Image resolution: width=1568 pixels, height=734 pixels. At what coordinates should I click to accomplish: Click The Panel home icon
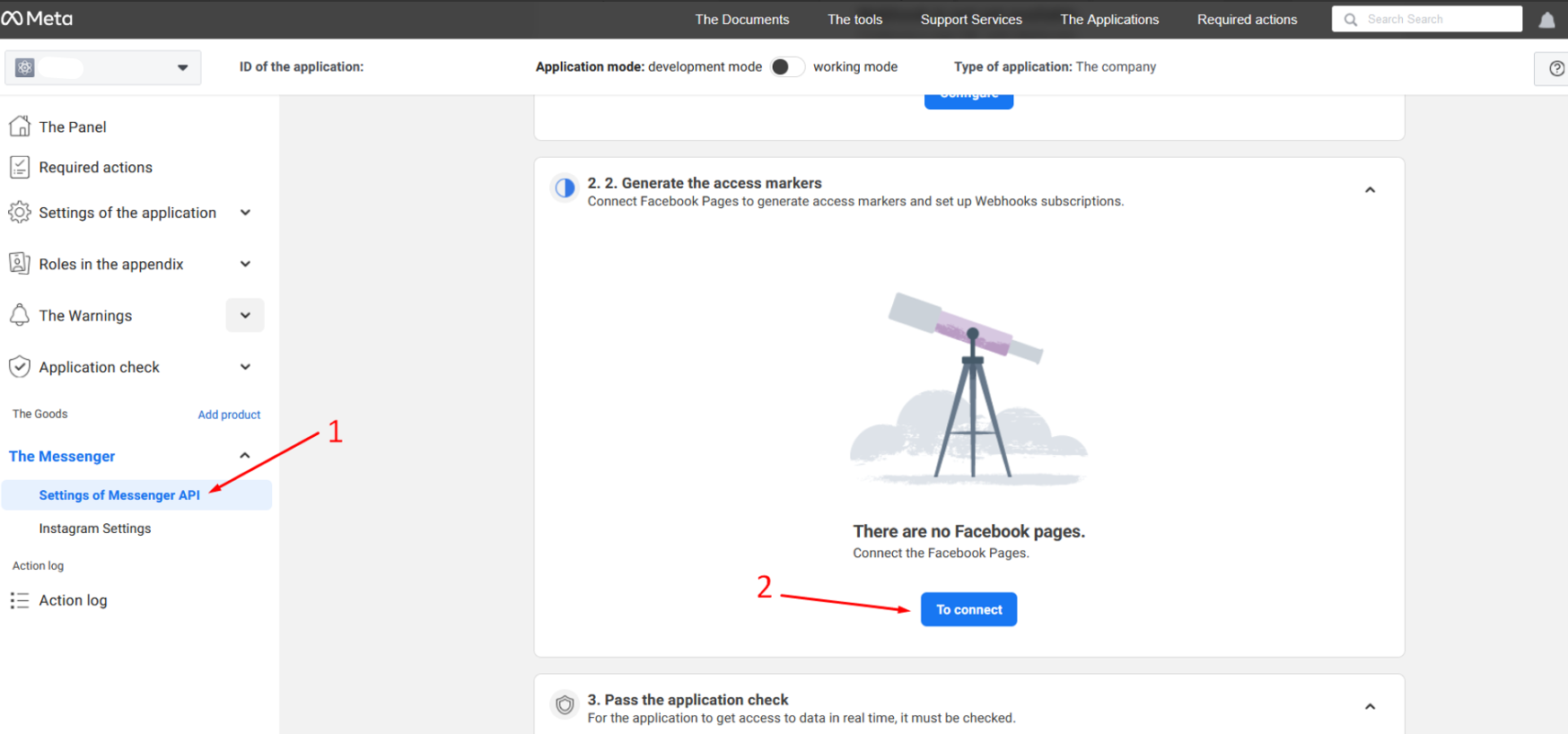pyautogui.click(x=20, y=127)
